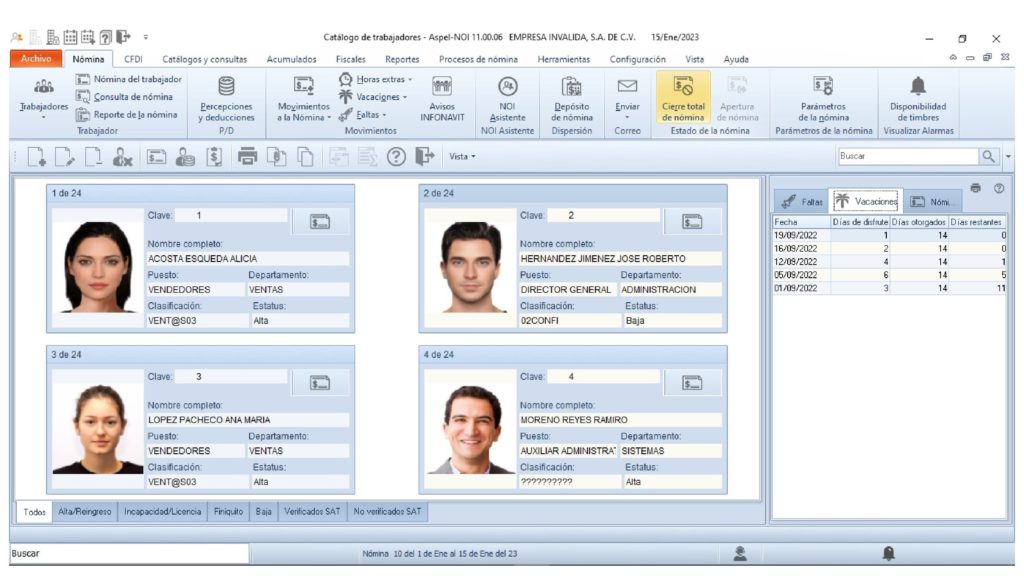This screenshot has height=576, width=1024.
Task: Click the bottom Buscar search field
Action: point(128,553)
